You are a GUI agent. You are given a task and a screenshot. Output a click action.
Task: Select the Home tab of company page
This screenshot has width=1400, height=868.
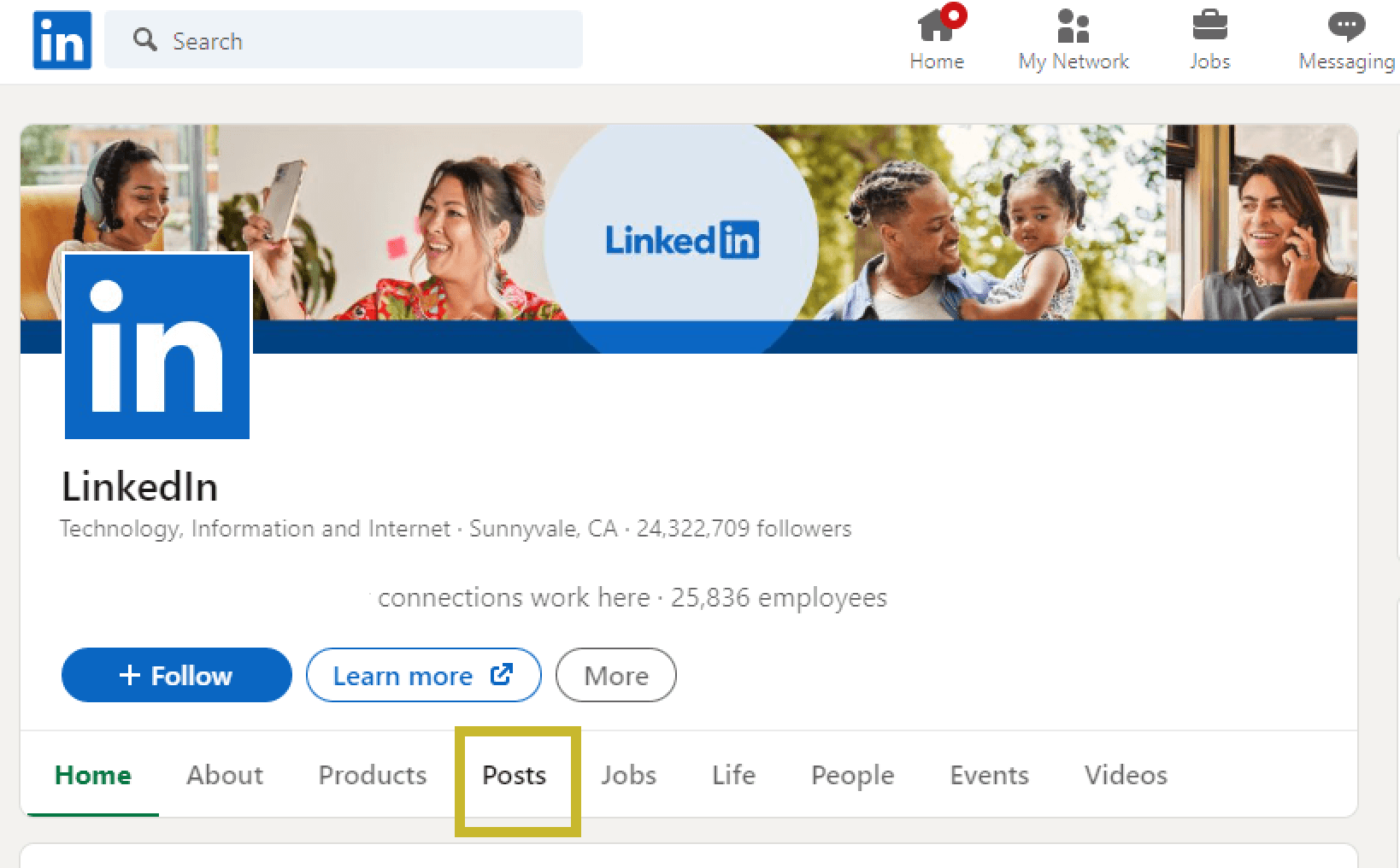pyautogui.click(x=93, y=775)
